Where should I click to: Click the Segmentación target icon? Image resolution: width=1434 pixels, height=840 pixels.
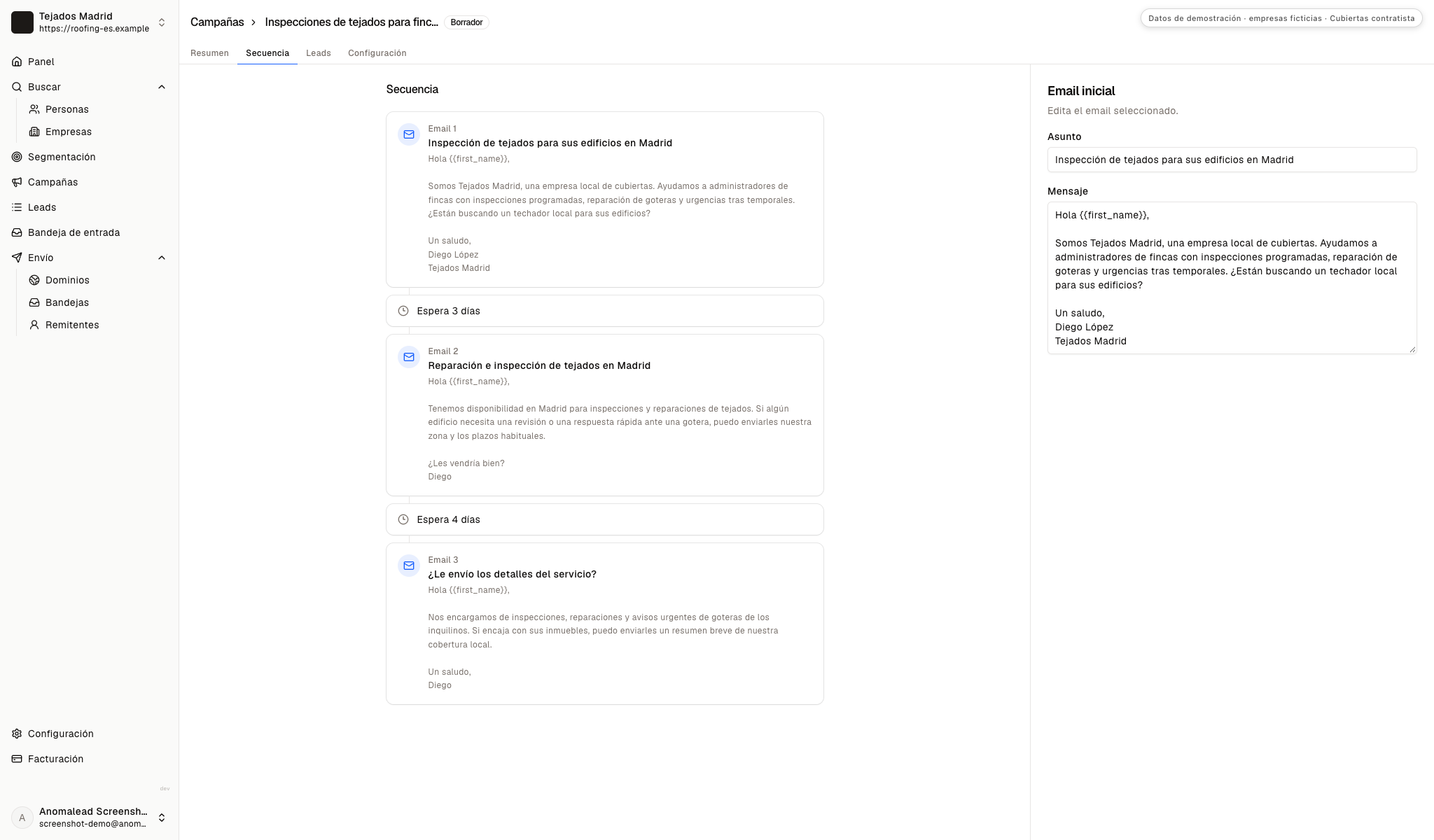pos(17,157)
